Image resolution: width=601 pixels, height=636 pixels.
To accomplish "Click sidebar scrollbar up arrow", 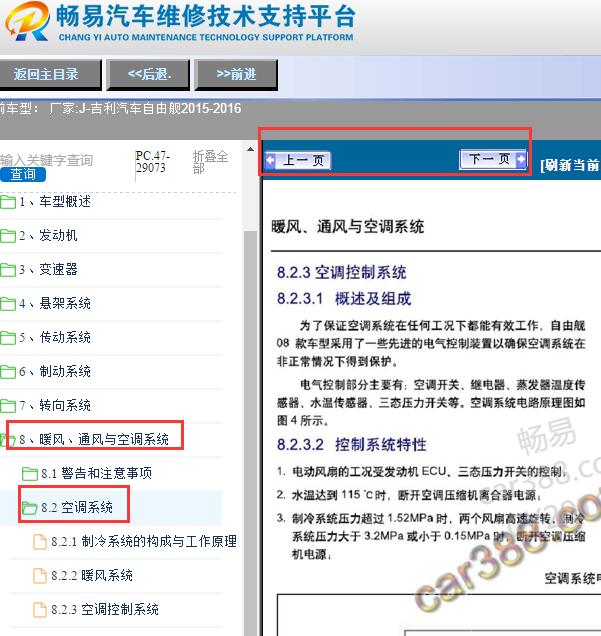I will [251, 149].
